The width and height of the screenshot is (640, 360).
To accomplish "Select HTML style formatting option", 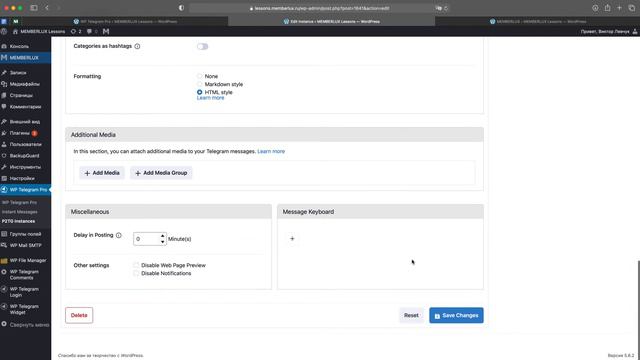I will coord(200,92).
